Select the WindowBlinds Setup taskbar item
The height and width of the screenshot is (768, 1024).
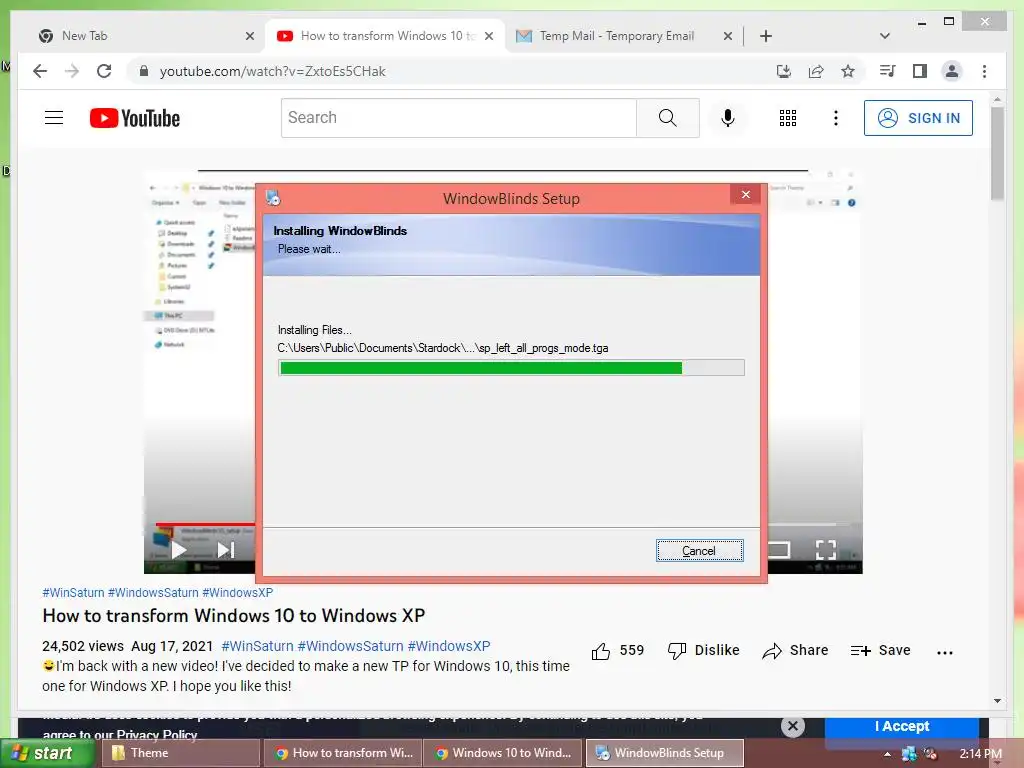(x=665, y=753)
